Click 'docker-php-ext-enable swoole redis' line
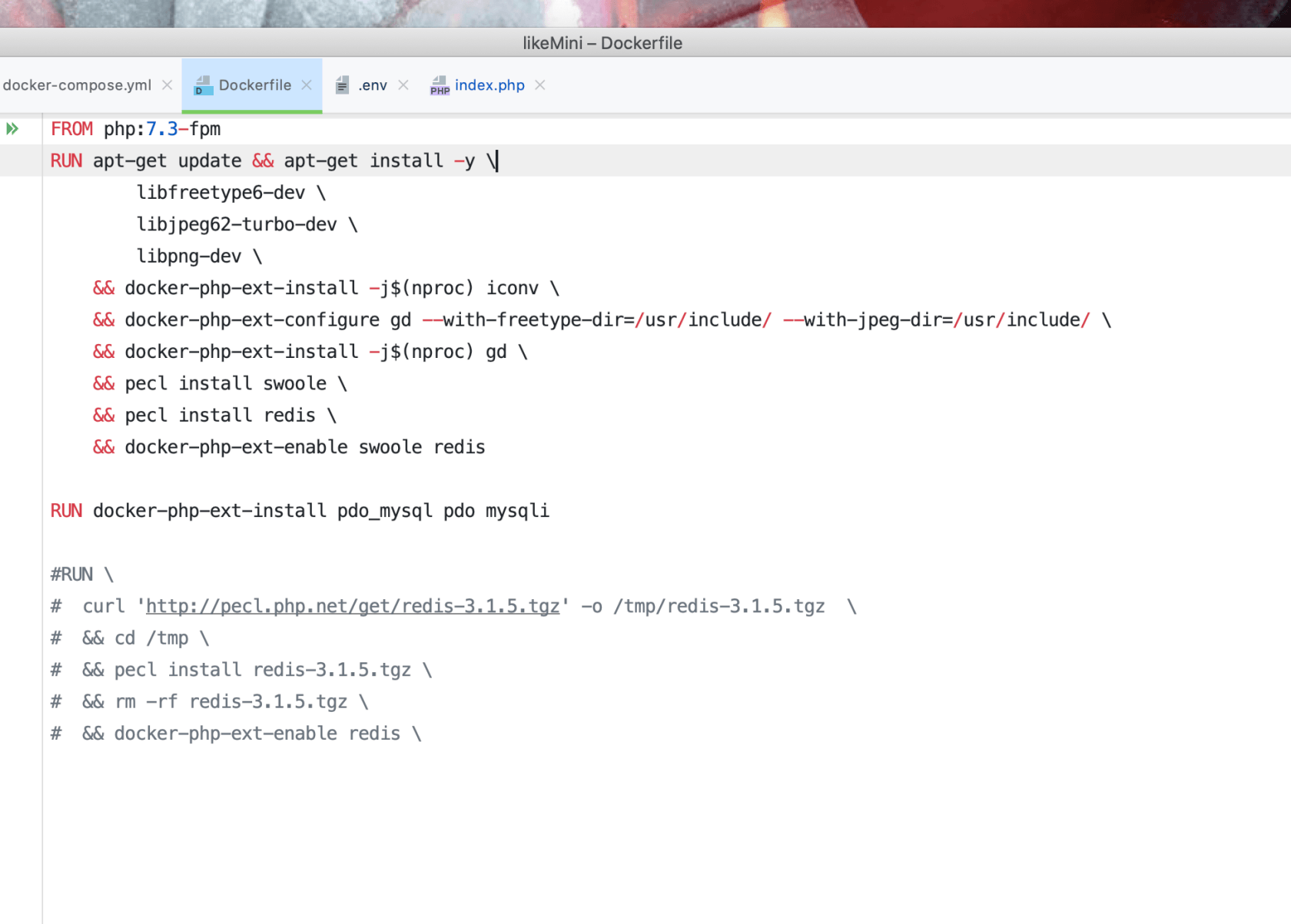Image resolution: width=1291 pixels, height=924 pixels. [289, 447]
